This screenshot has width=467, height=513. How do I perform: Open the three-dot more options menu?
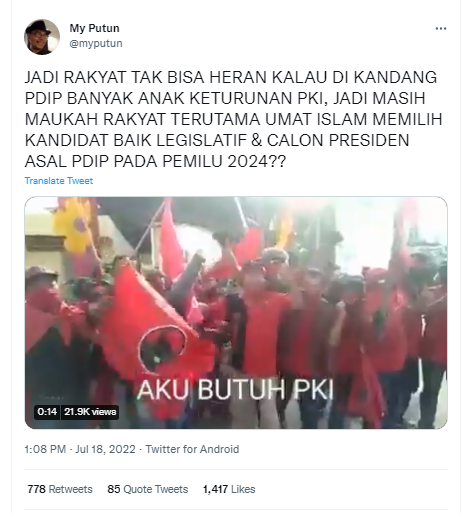click(x=441, y=29)
